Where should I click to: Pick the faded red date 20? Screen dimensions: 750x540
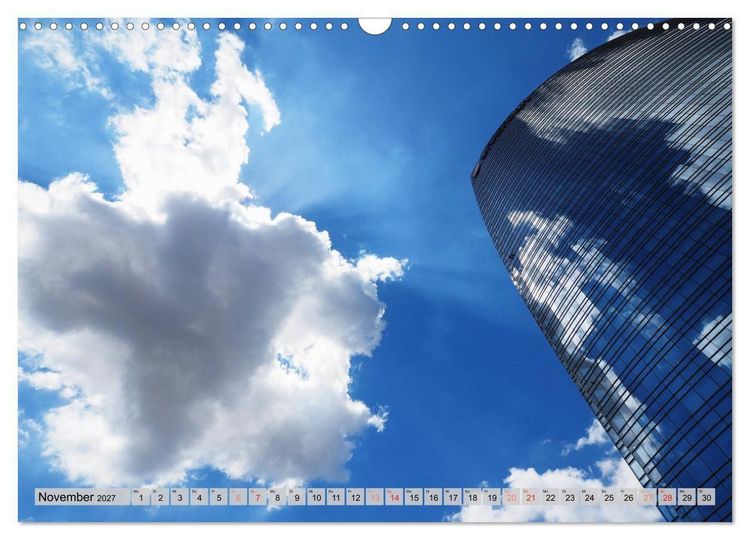click(x=512, y=497)
